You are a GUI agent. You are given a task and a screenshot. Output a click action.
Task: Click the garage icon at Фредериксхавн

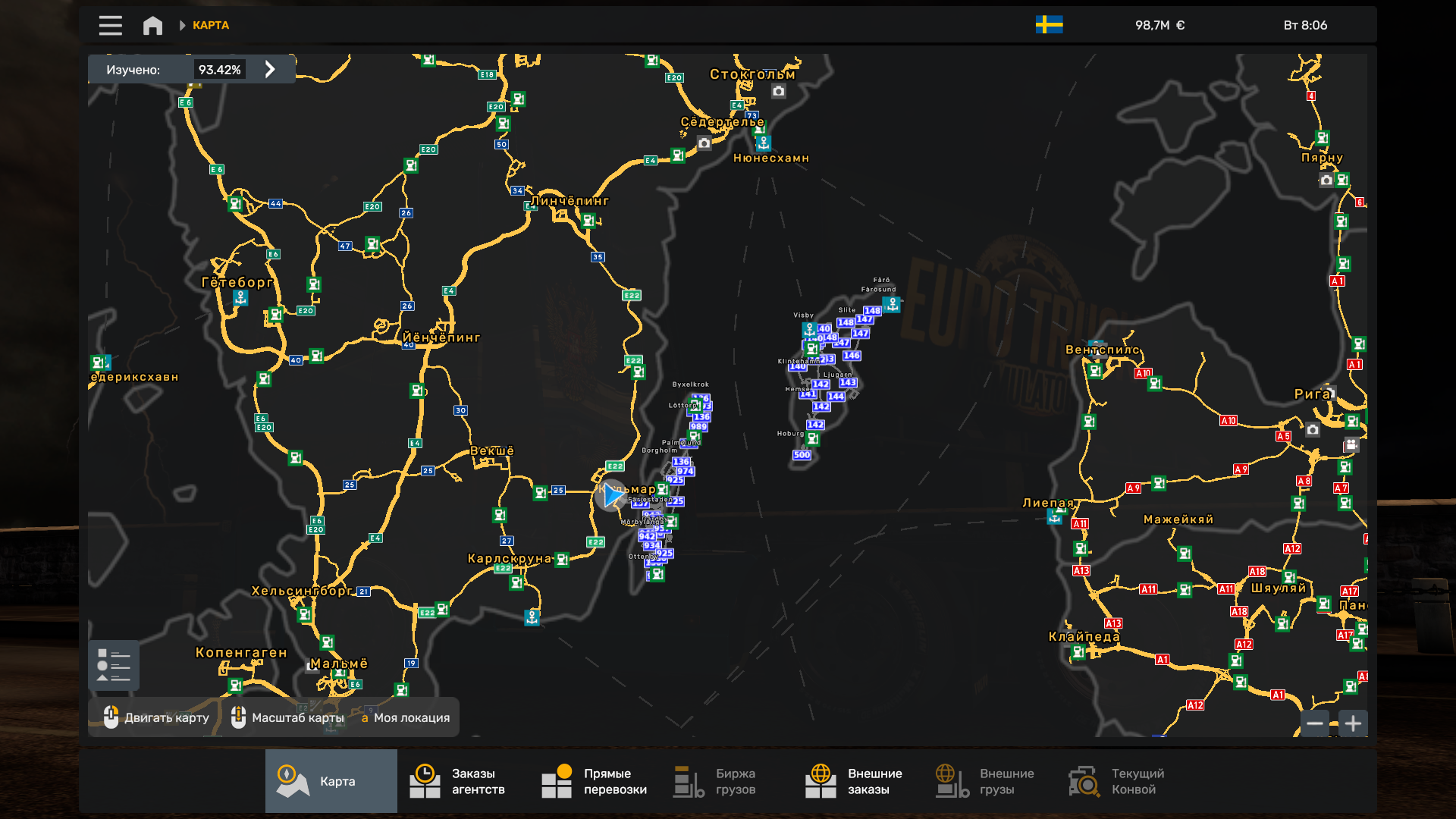98,362
